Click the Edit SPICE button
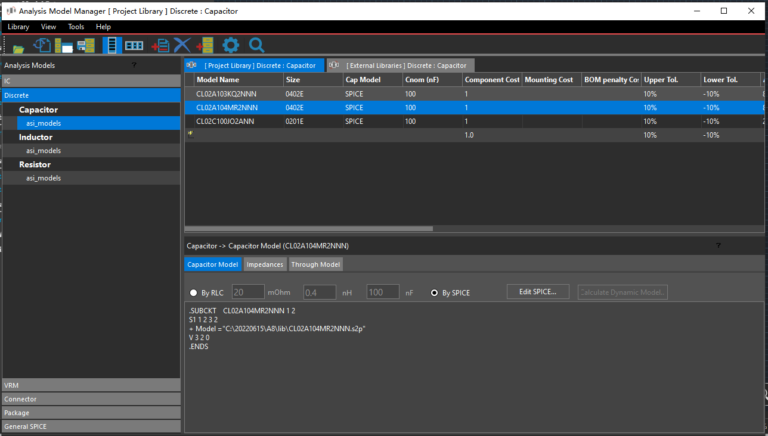 [x=538, y=292]
